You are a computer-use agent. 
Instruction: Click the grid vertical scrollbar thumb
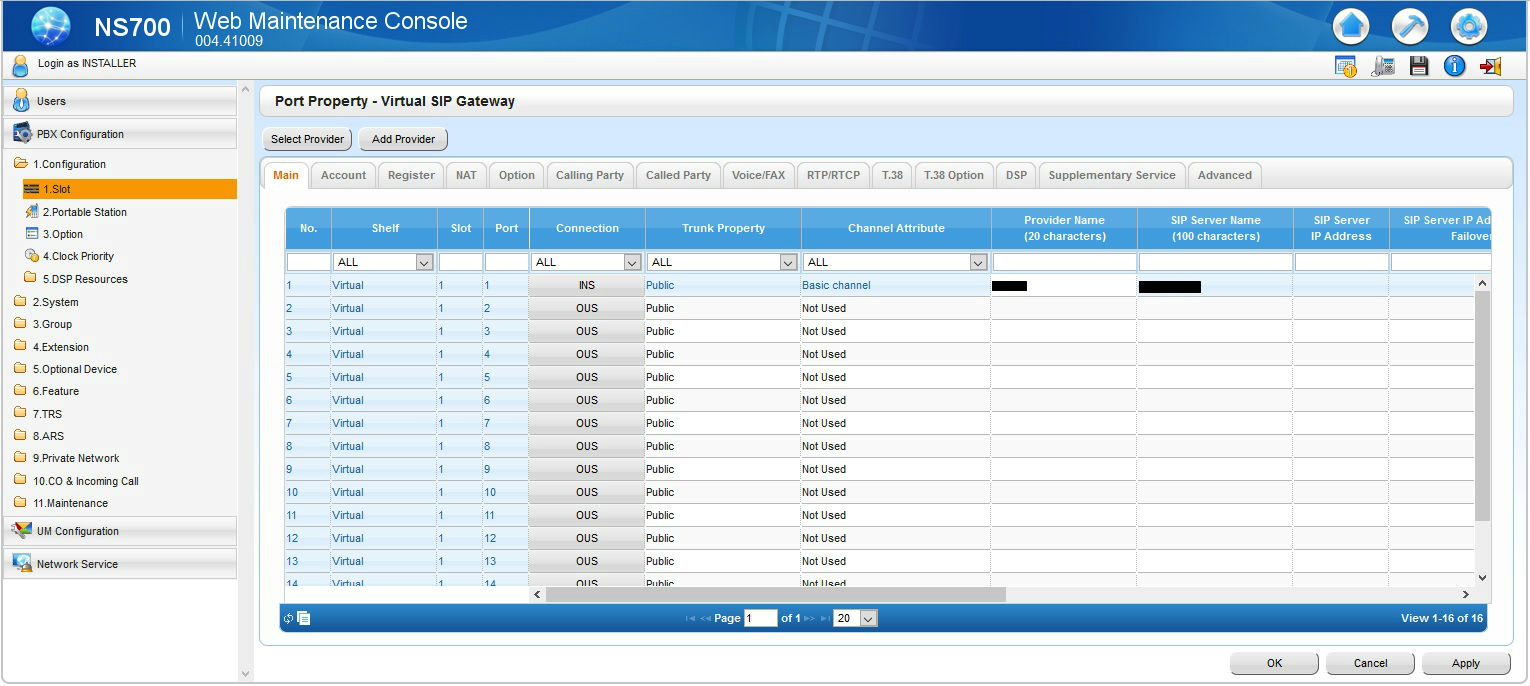[1482, 405]
